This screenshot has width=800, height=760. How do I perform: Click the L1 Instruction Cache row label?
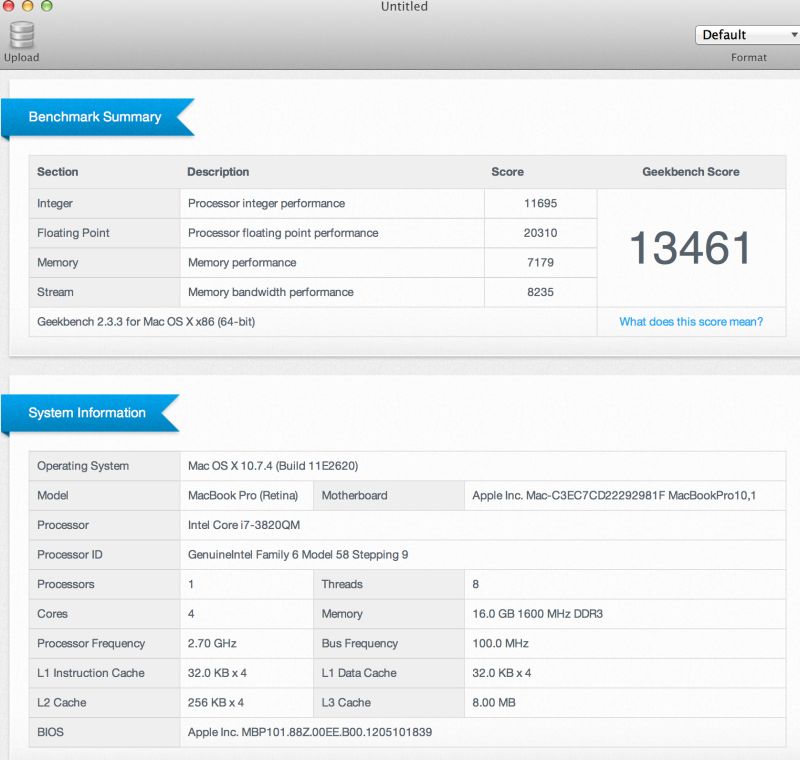click(91, 673)
